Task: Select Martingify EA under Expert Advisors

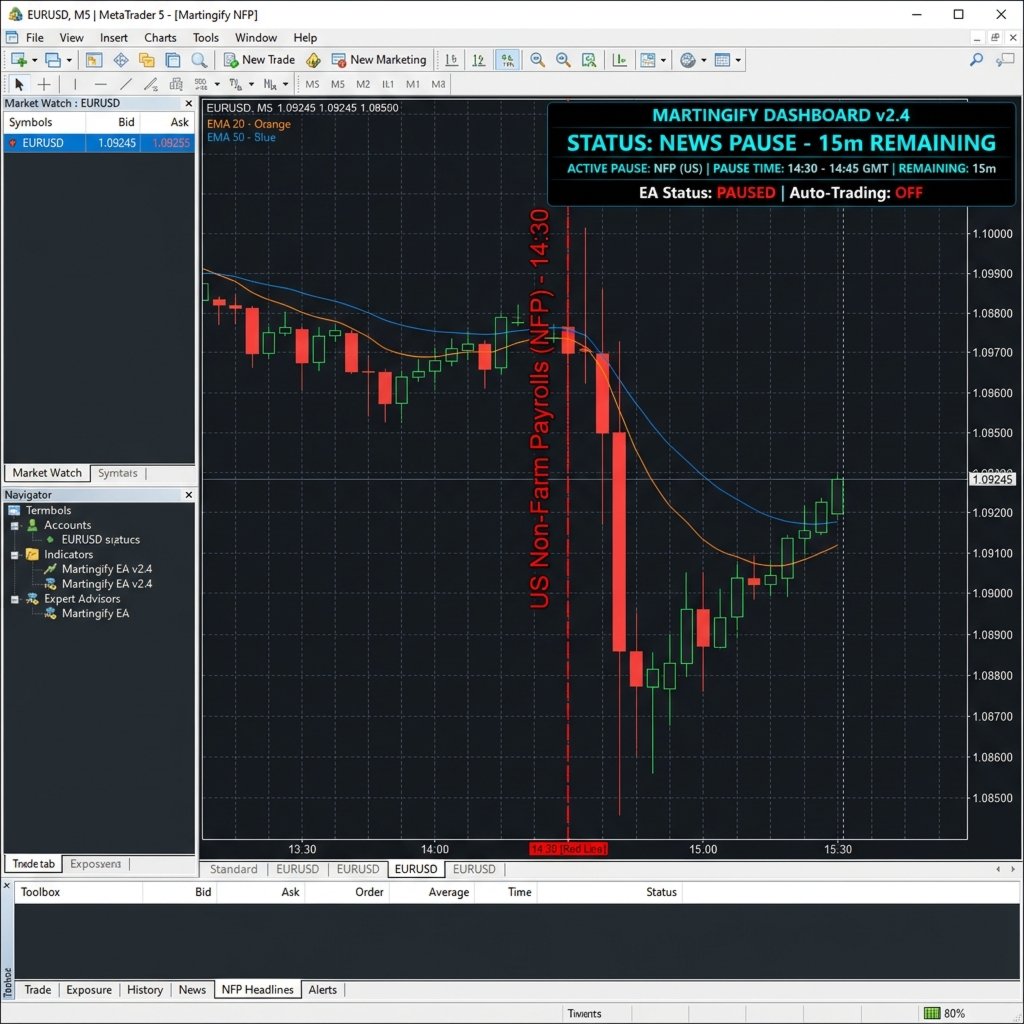Action: (95, 614)
